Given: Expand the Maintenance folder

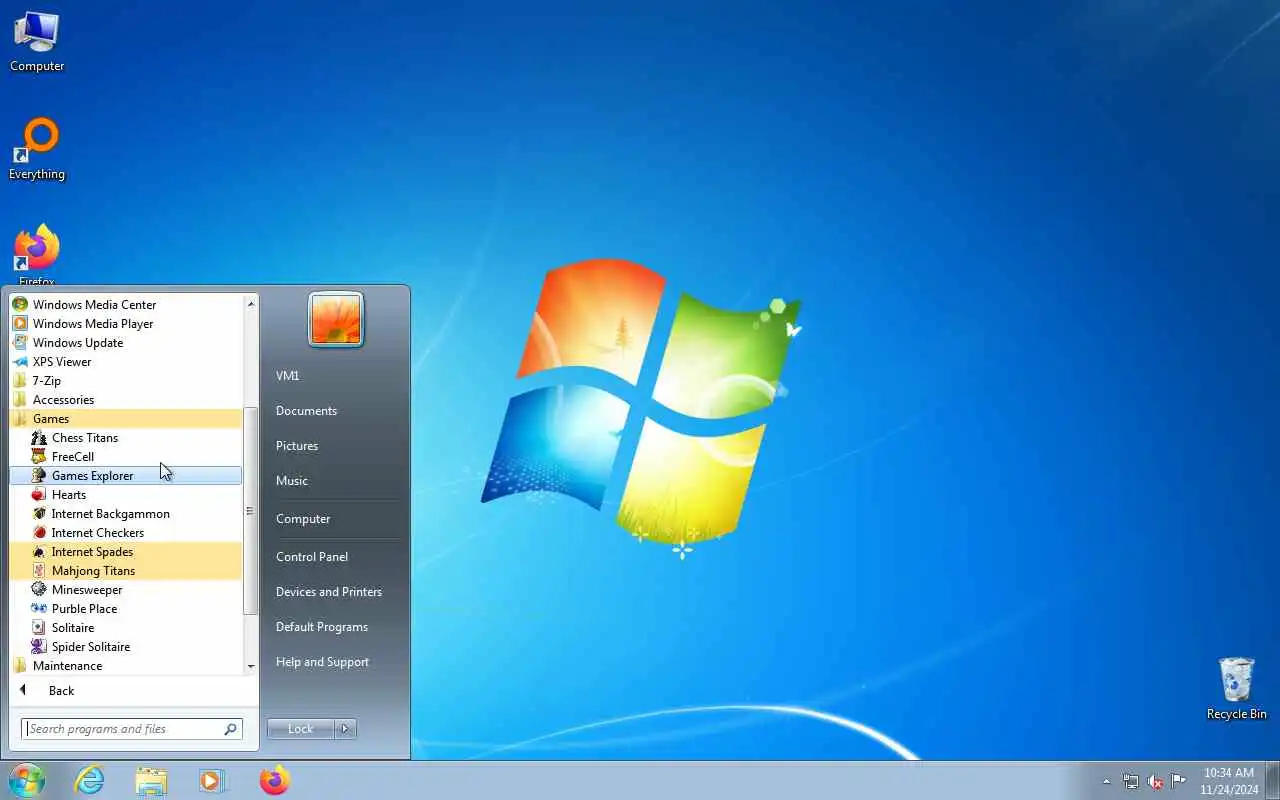Looking at the screenshot, I should tap(125, 665).
